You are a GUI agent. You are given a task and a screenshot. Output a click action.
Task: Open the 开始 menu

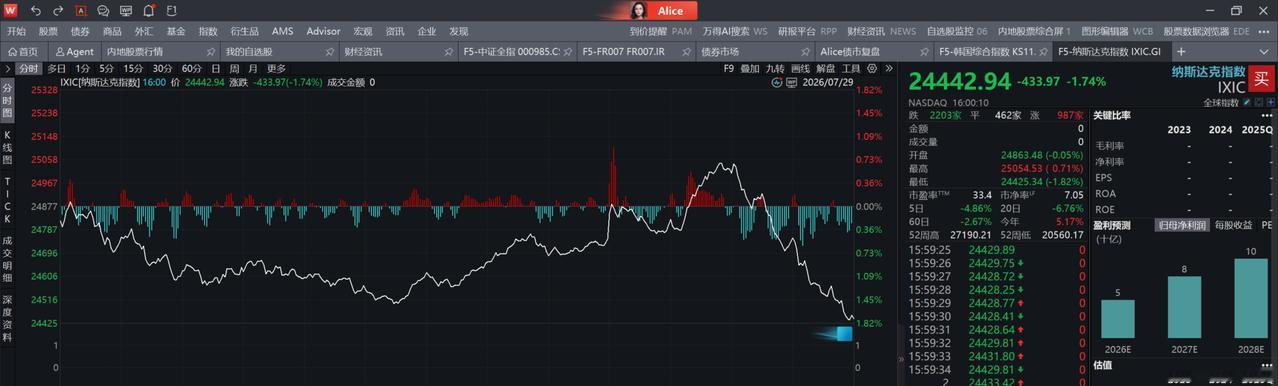pos(16,31)
